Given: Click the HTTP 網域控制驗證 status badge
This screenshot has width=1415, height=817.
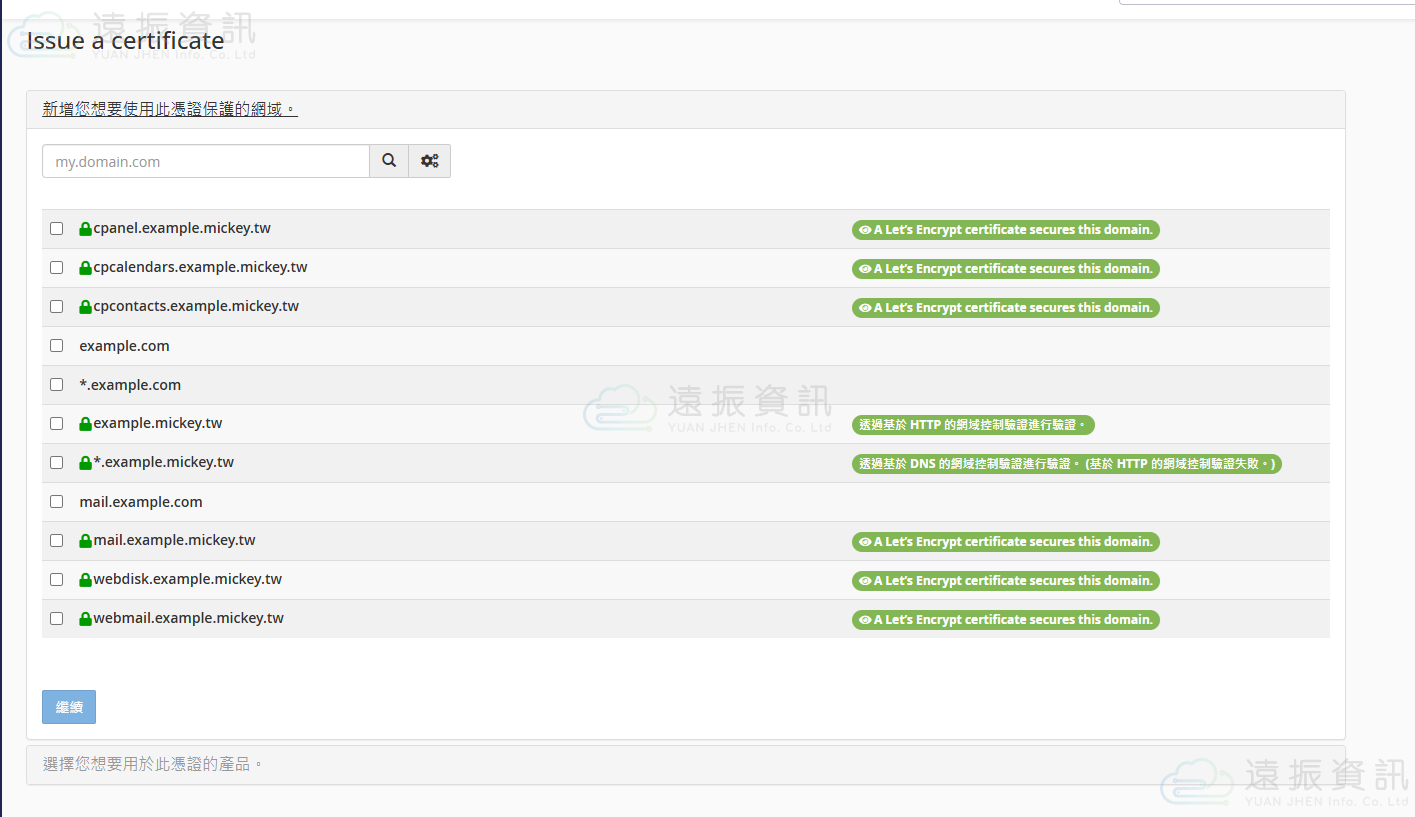Looking at the screenshot, I should coord(973,425).
